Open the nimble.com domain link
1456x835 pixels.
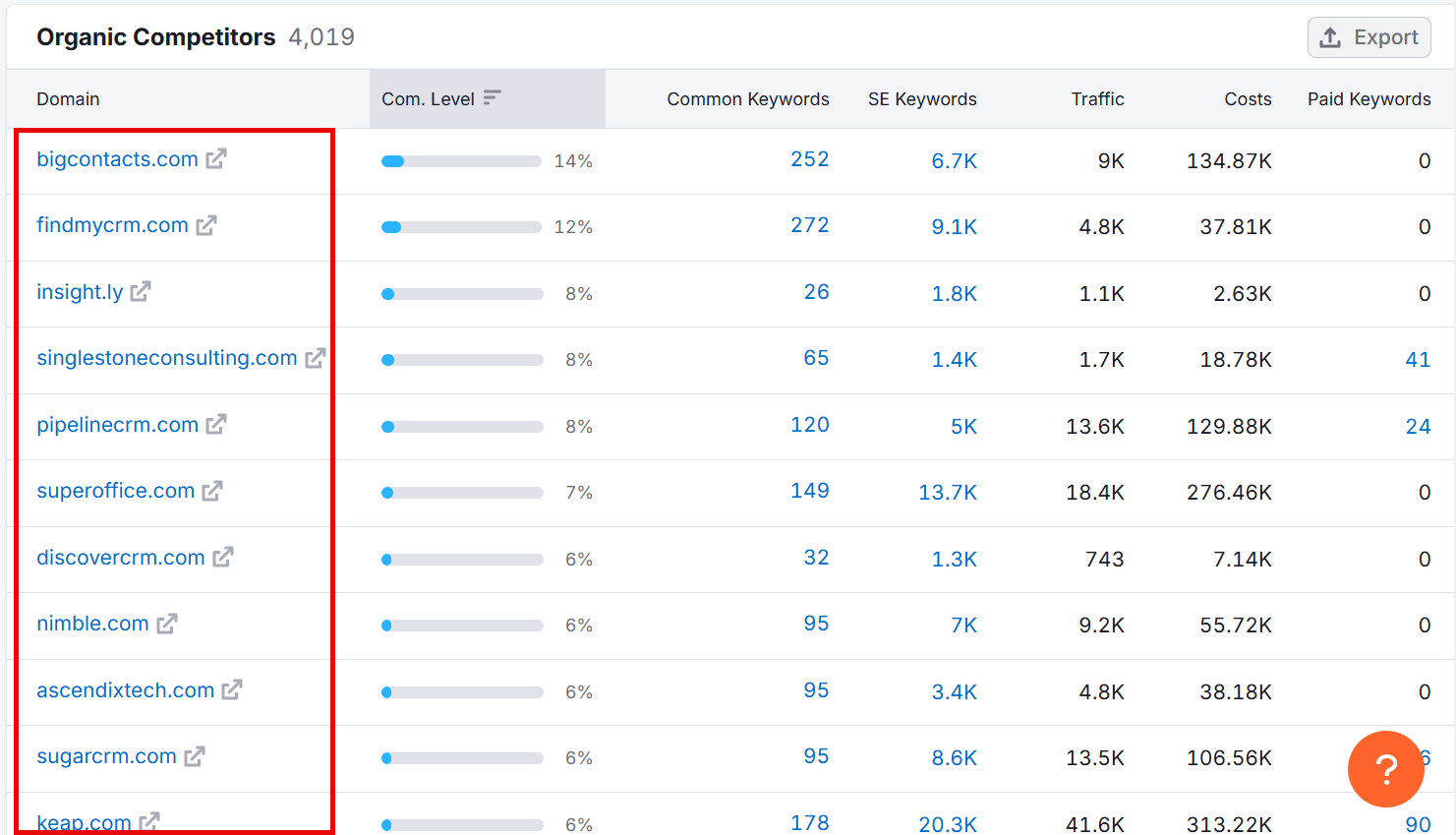click(92, 624)
